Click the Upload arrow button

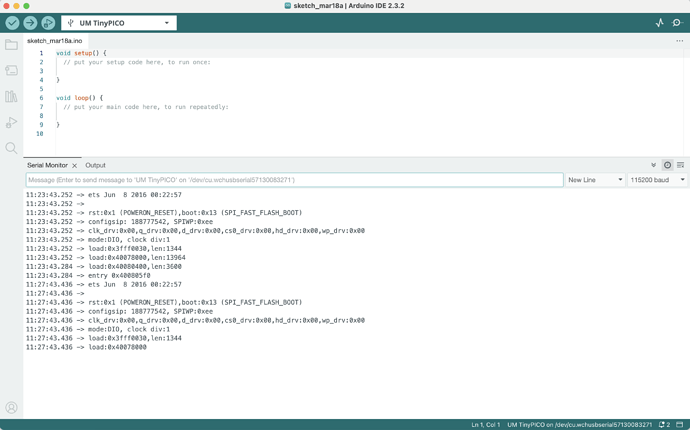coord(30,23)
